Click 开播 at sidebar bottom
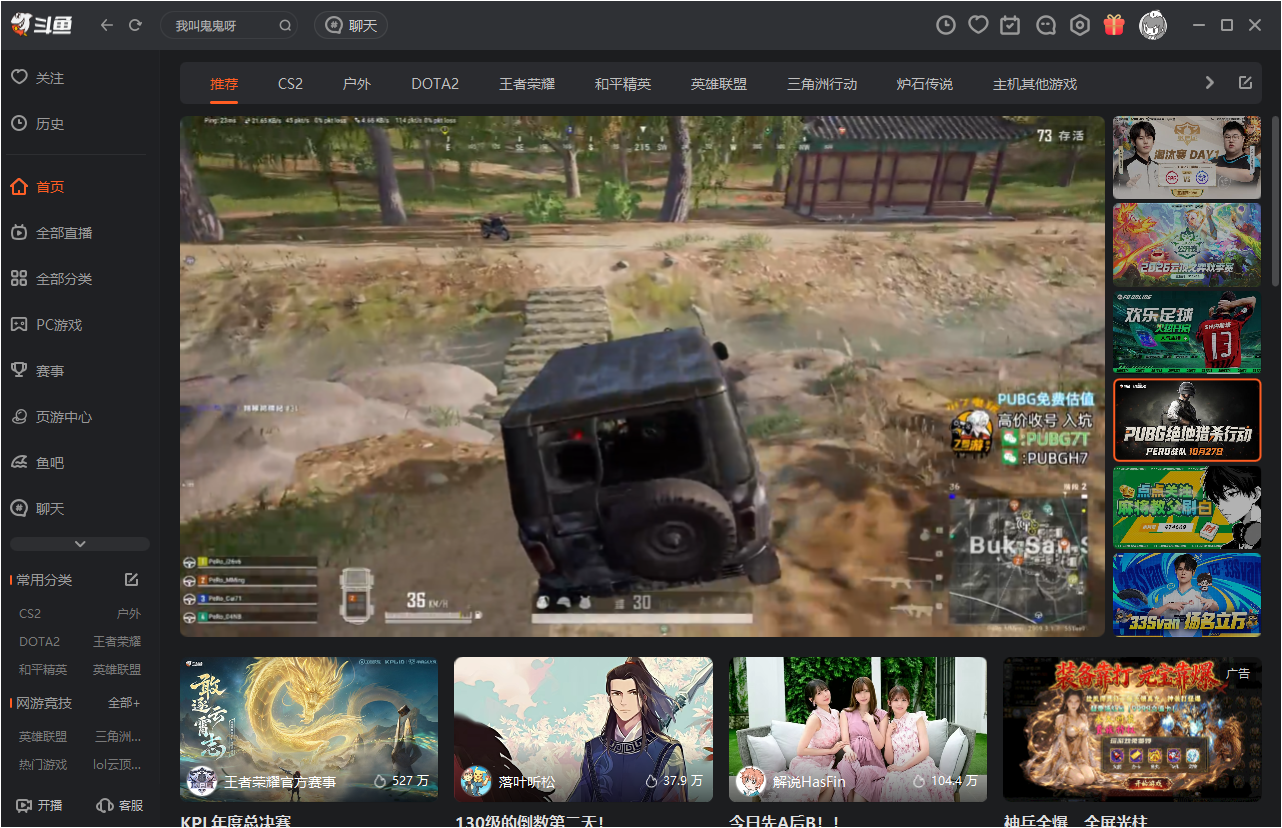The width and height of the screenshot is (1282, 828). tap(40, 805)
